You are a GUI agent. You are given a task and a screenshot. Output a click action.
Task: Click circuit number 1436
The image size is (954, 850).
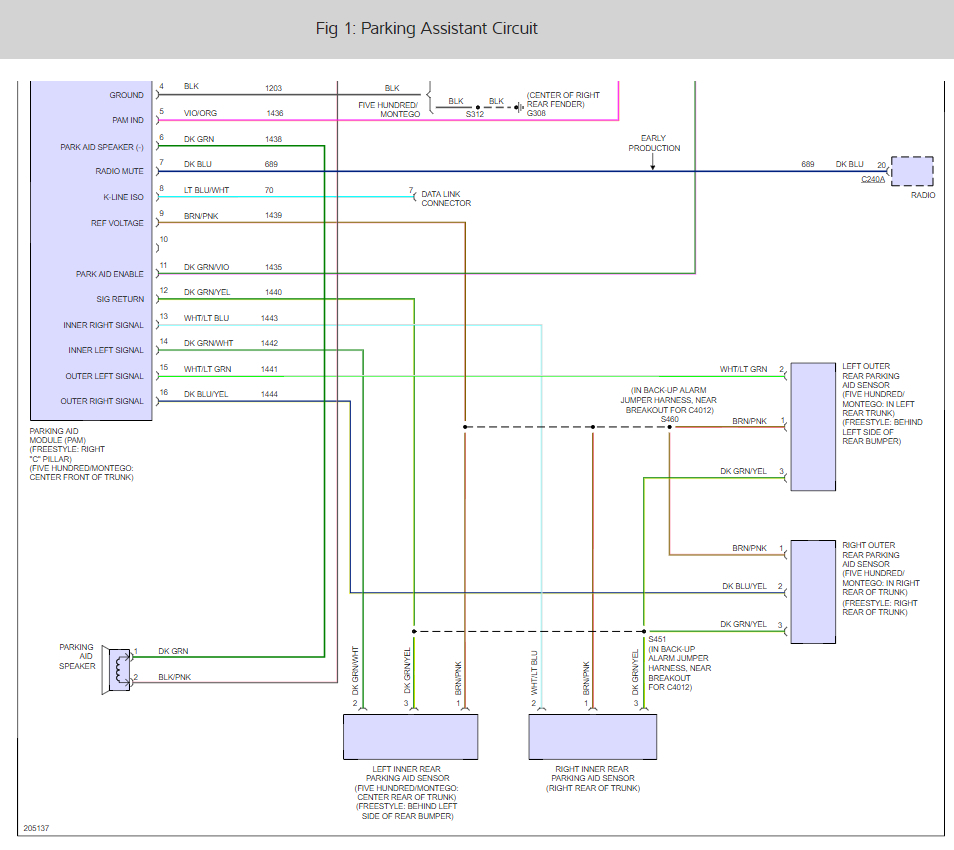[x=275, y=113]
